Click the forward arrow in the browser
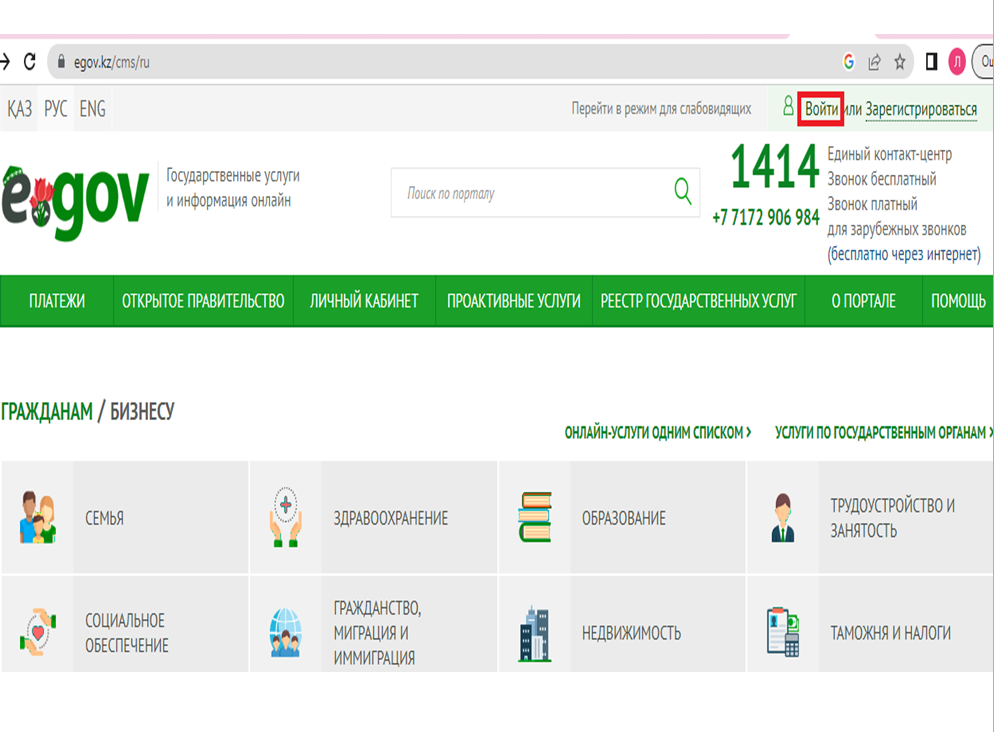 5,61
